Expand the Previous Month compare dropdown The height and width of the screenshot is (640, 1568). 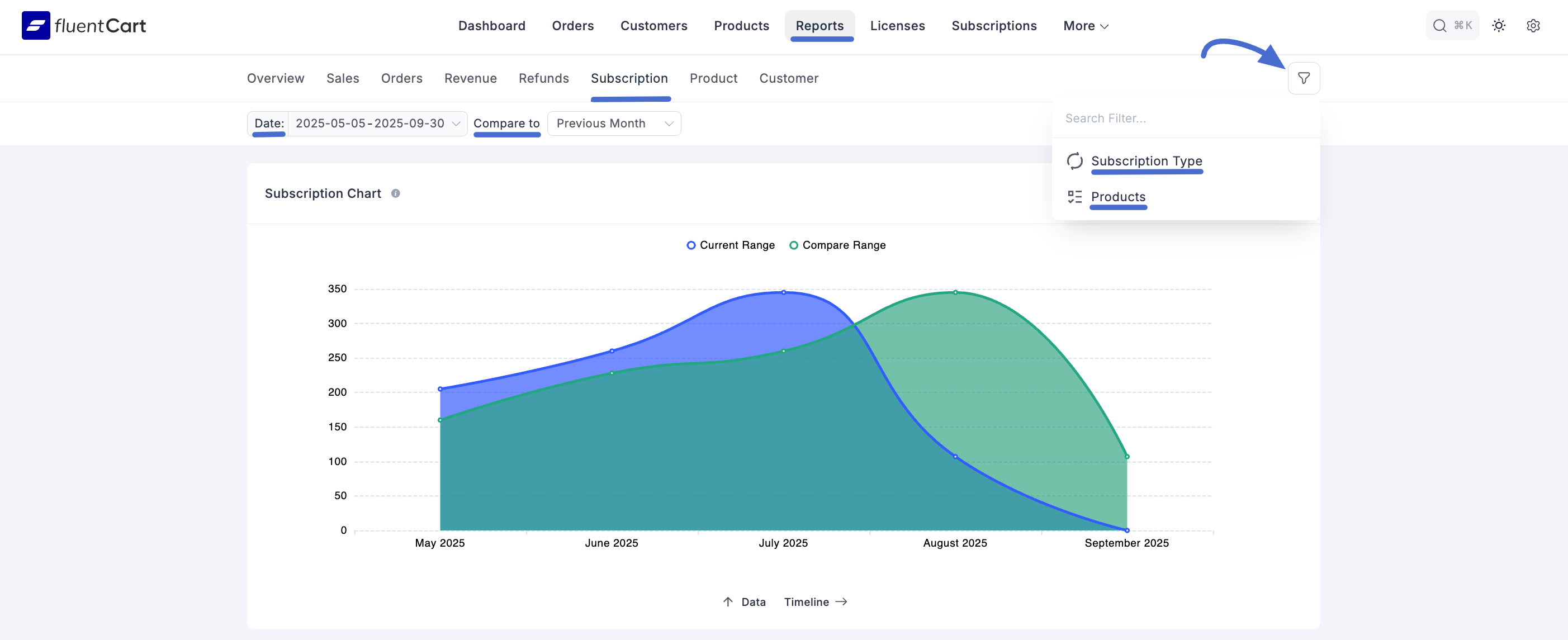coord(614,124)
